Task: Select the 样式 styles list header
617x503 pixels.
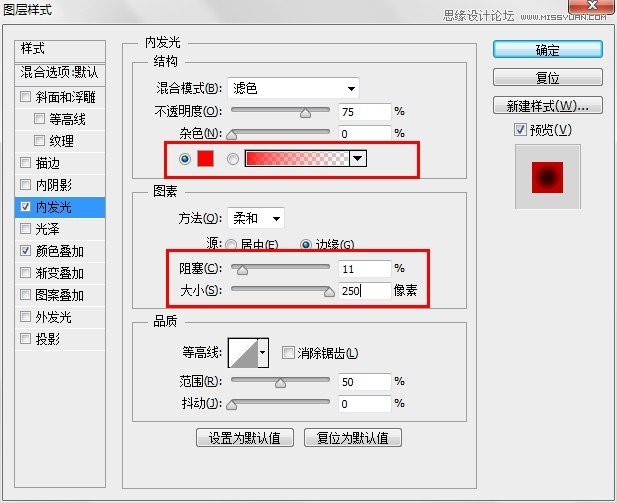Action: [x=60, y=50]
